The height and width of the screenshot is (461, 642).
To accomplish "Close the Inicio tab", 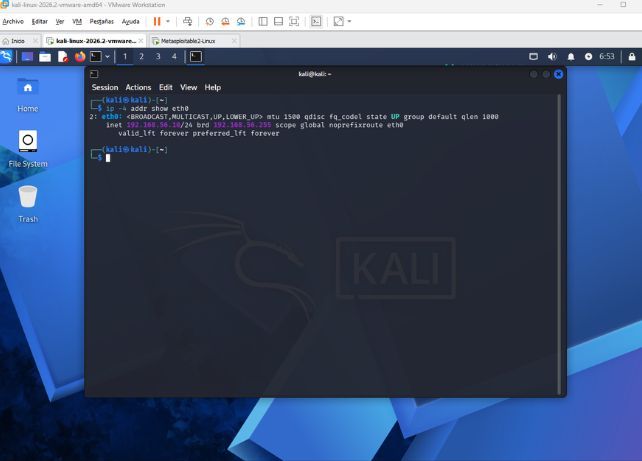I will (x=36, y=41).
